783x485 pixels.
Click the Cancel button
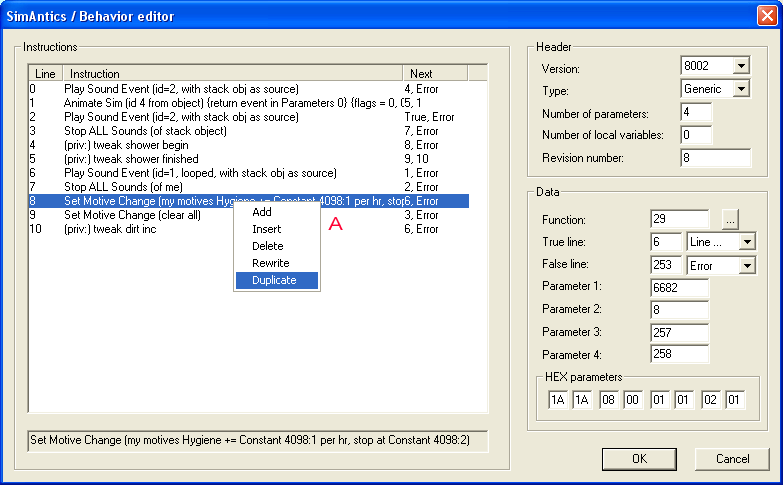pos(732,459)
